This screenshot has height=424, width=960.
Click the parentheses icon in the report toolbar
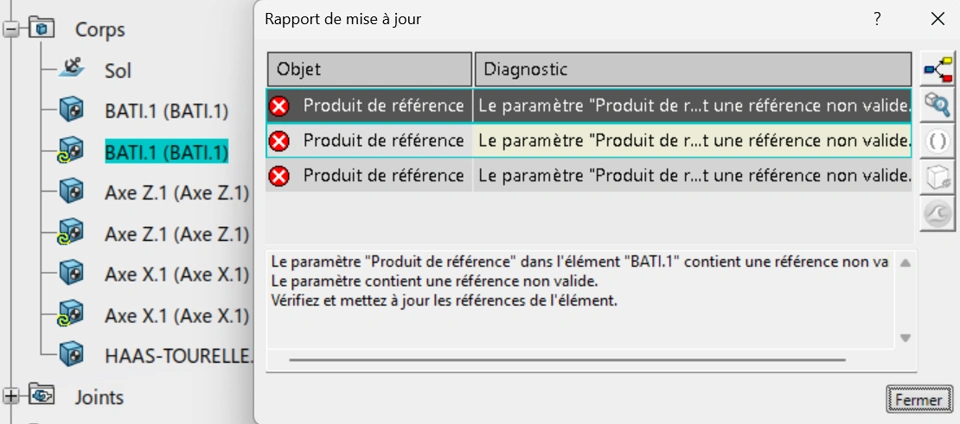pos(937,141)
